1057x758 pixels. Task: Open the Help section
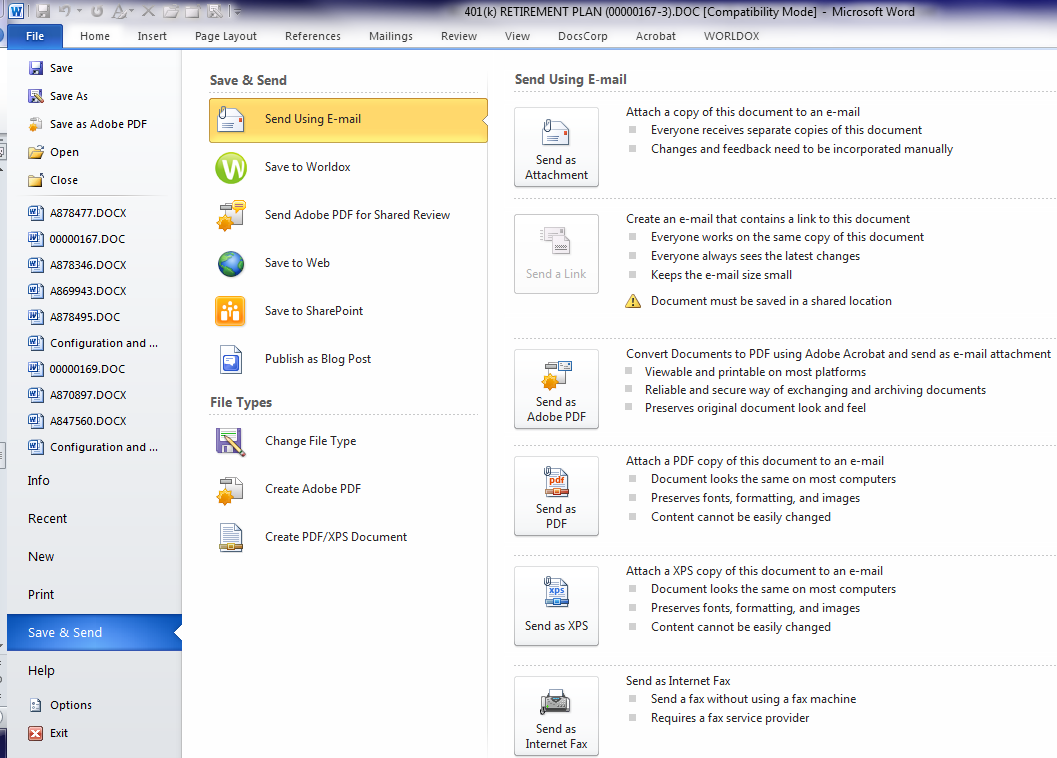tap(41, 670)
